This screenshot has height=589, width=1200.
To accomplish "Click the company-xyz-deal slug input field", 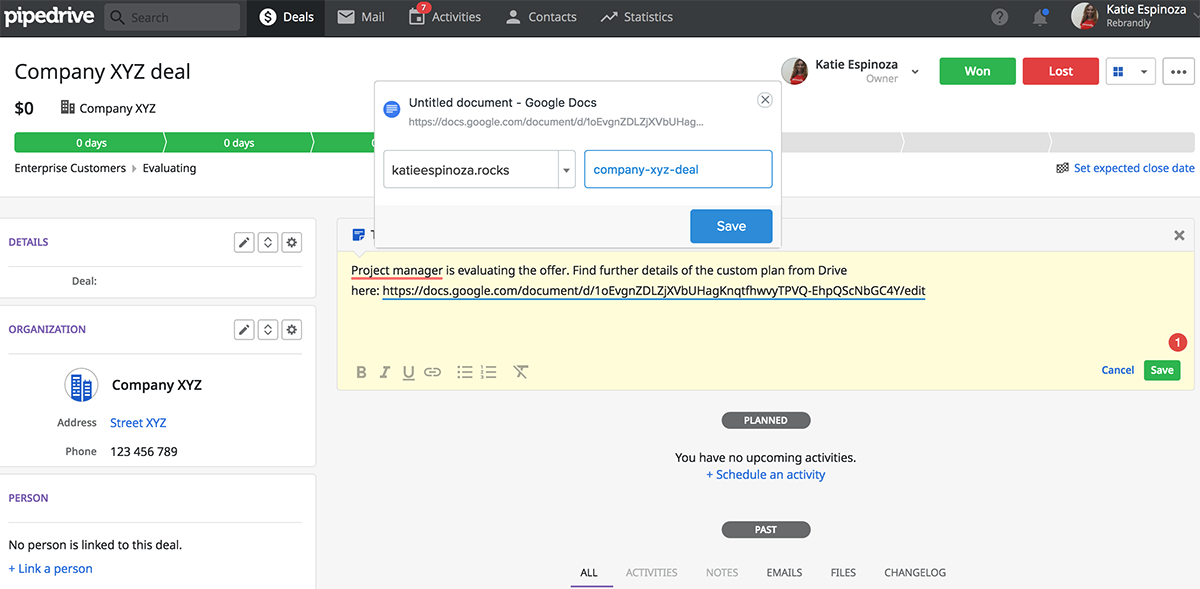I will point(678,170).
